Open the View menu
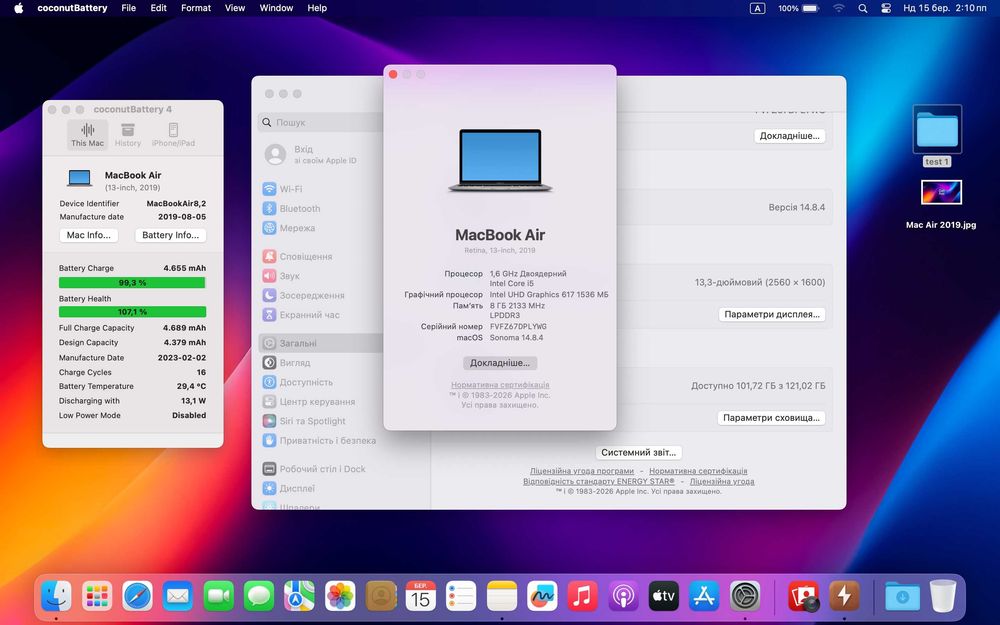This screenshot has height=625, width=1000. pos(235,8)
